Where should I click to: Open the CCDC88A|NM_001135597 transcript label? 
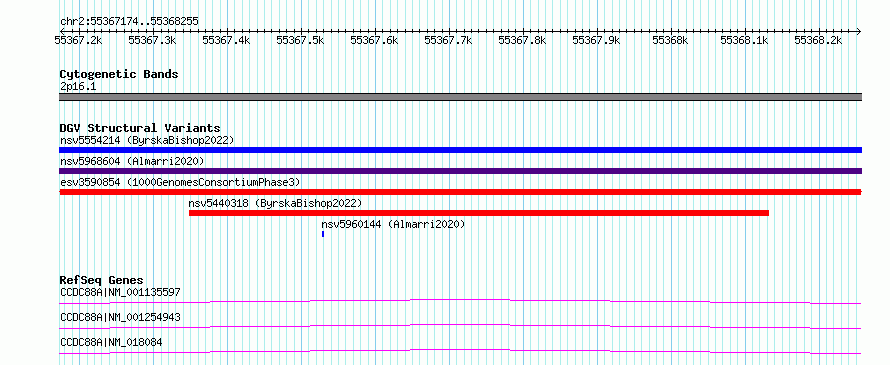(120, 292)
